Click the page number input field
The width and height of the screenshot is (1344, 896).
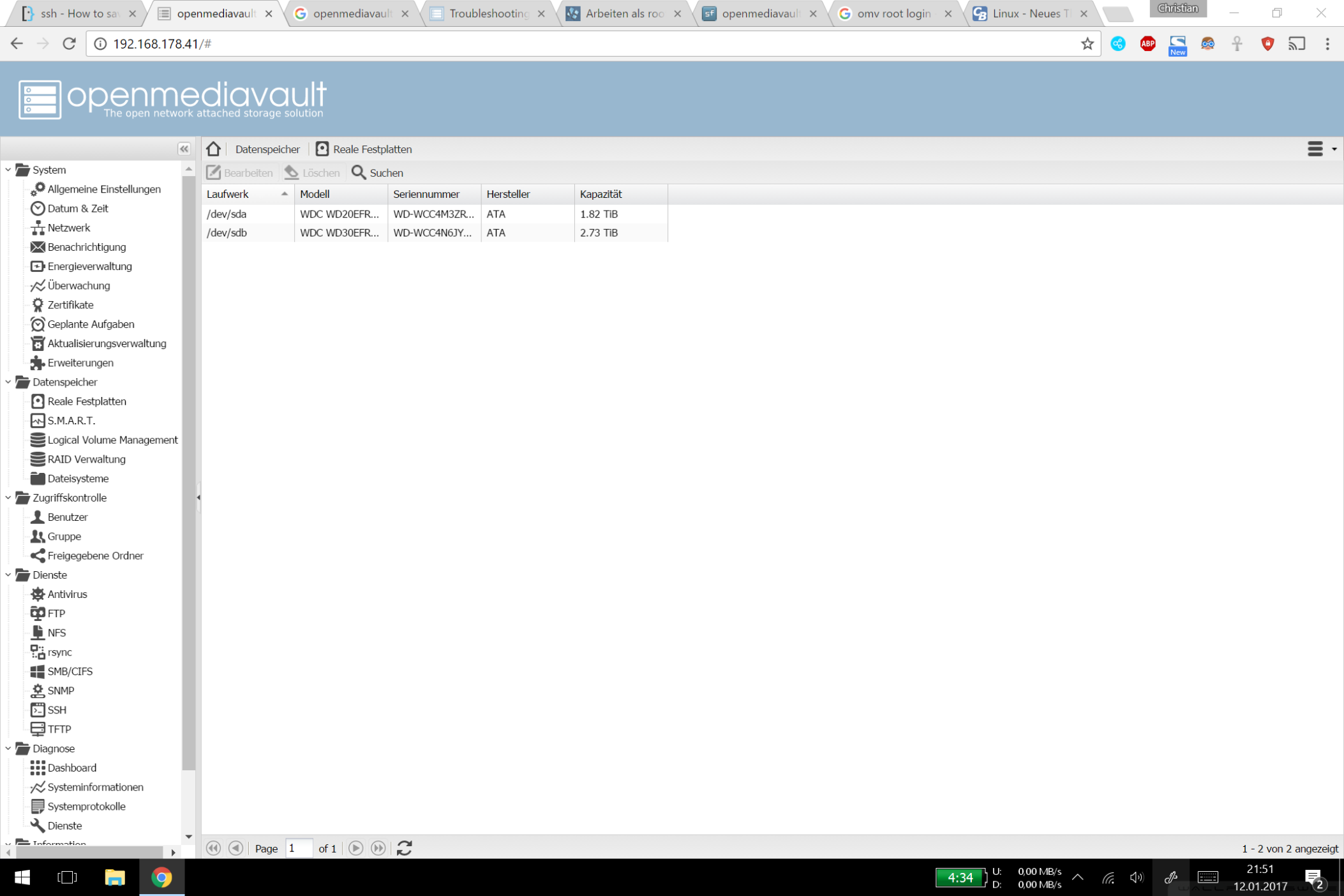(x=299, y=848)
